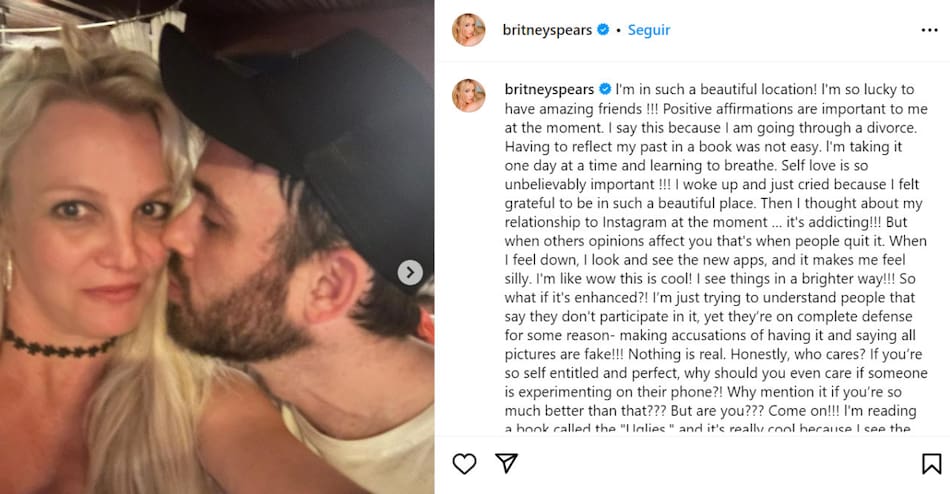Open the three-dot more options menu
Image resolution: width=950 pixels, height=494 pixels.
pos(931,30)
